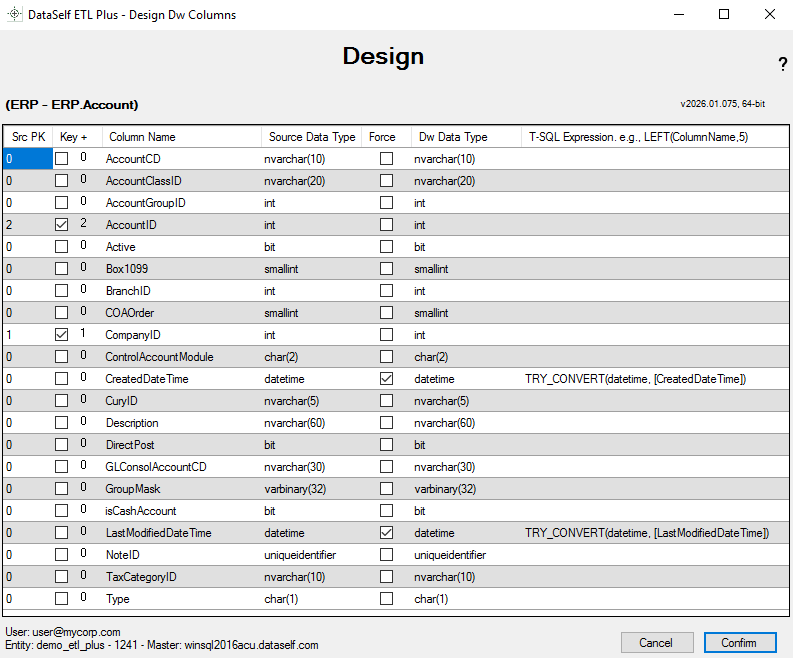Enable Force checkbox for Description row
Screen dimensions: 793x658
[x=386, y=423]
